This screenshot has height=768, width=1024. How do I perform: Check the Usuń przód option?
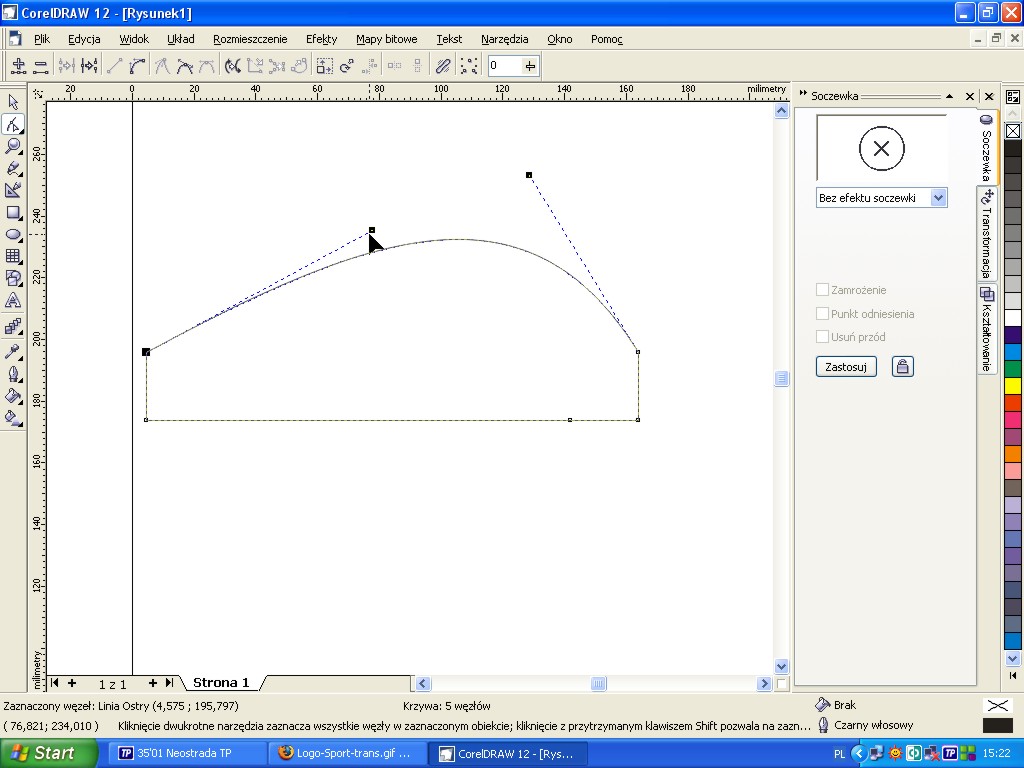[x=822, y=337]
